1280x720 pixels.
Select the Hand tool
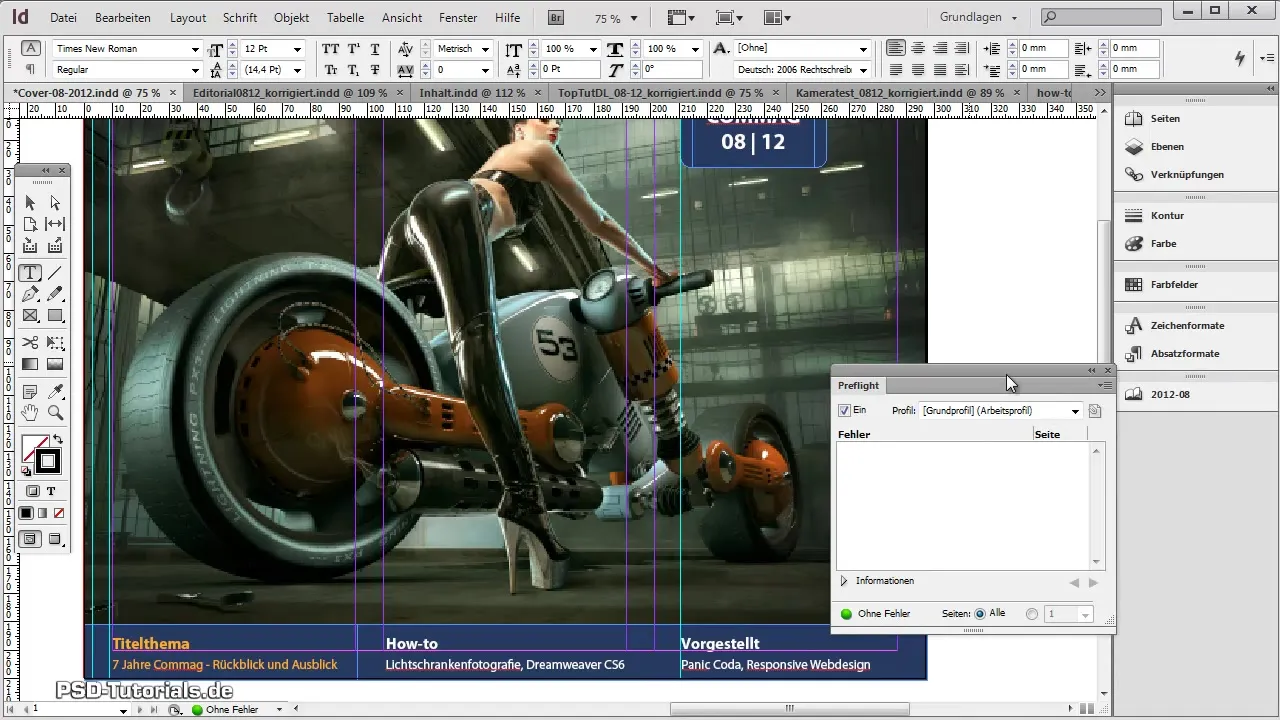tap(30, 412)
